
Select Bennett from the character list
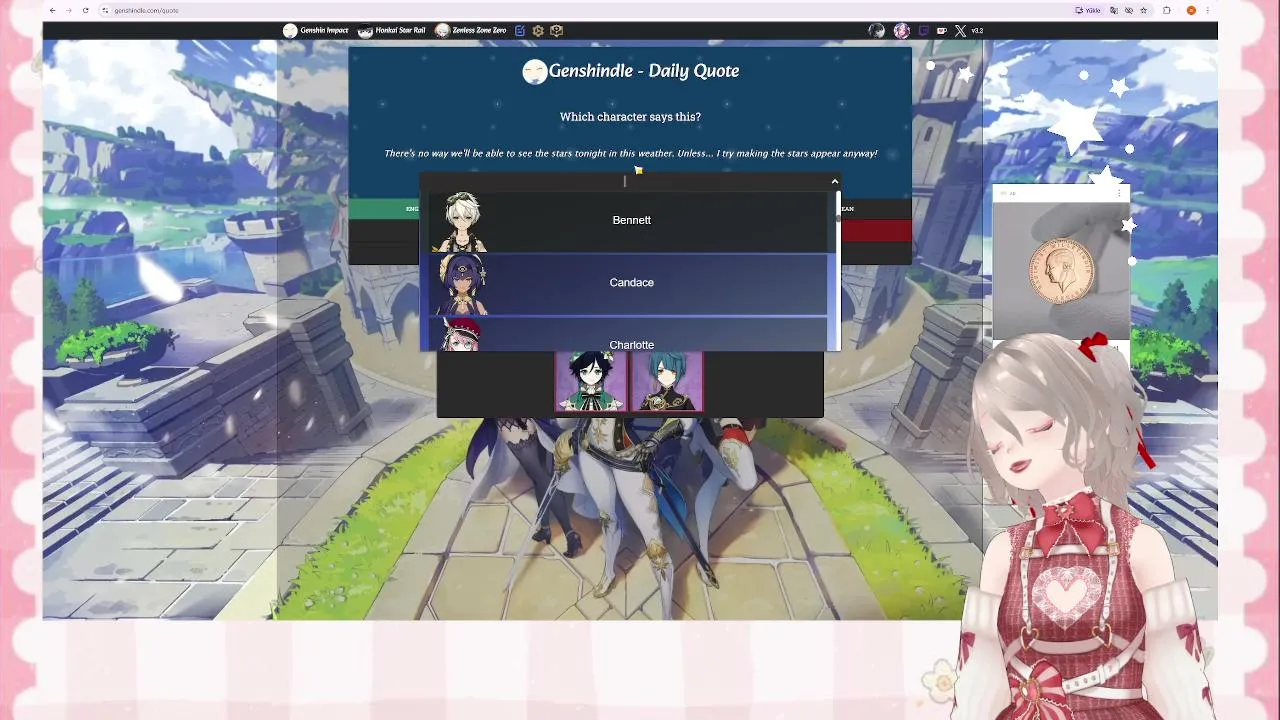point(628,221)
